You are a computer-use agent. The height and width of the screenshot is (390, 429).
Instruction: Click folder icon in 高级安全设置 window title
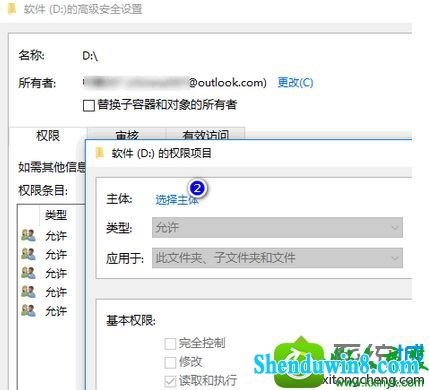point(12,9)
